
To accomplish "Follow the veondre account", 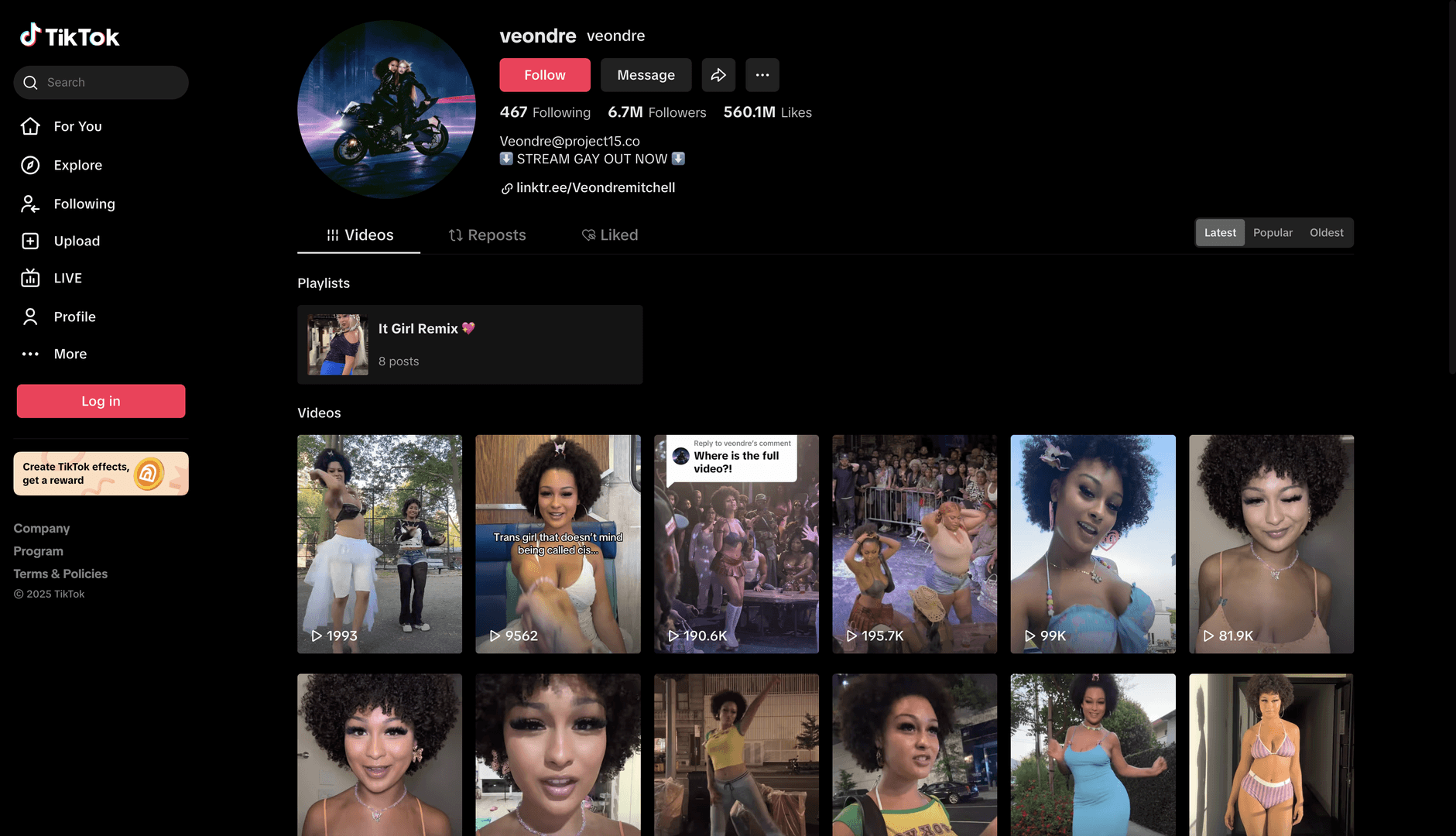I will (544, 75).
